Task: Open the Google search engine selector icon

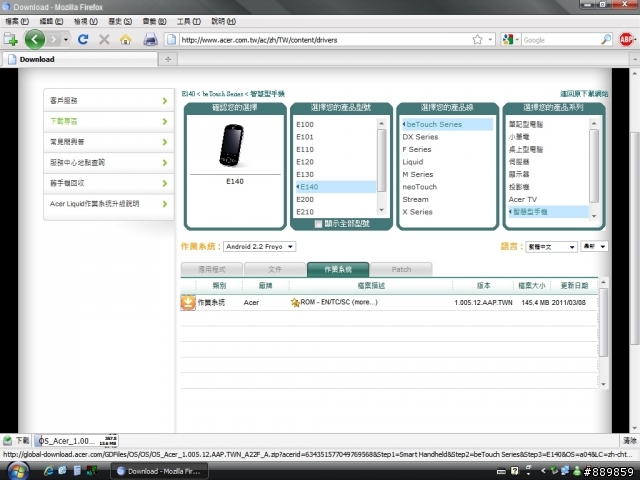Action: [510, 40]
